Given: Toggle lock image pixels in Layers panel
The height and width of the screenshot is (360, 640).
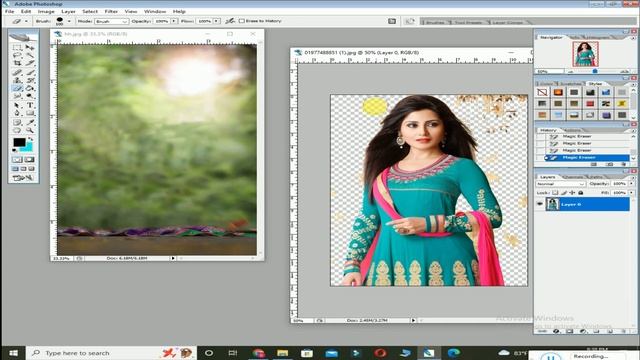Looking at the screenshot, I should tap(564, 193).
